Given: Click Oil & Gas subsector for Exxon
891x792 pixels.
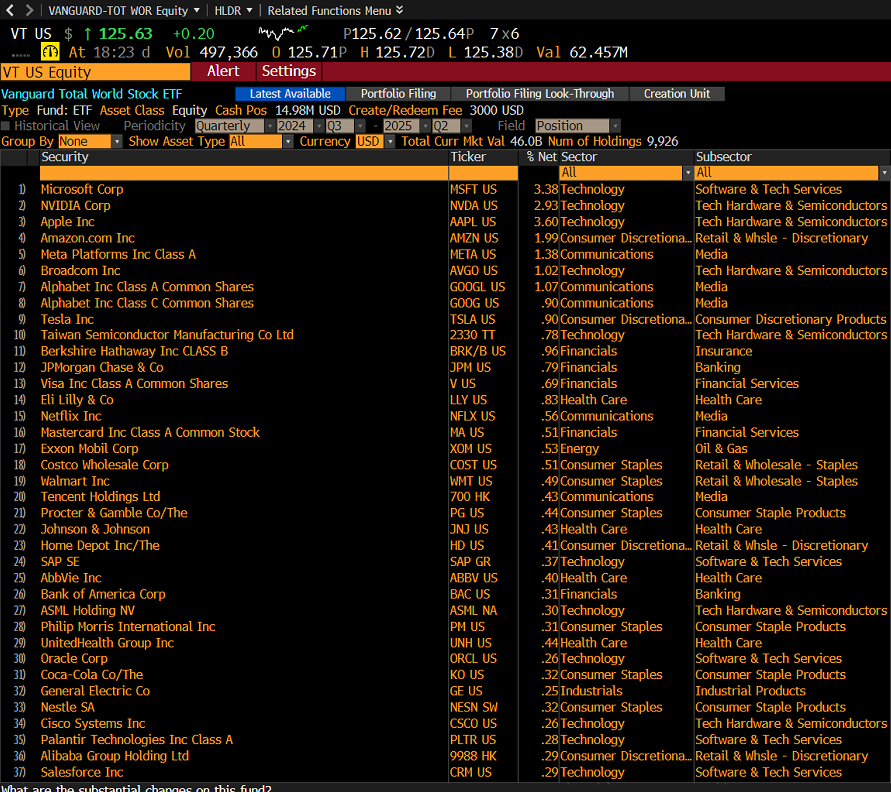Looking at the screenshot, I should coord(721,449).
